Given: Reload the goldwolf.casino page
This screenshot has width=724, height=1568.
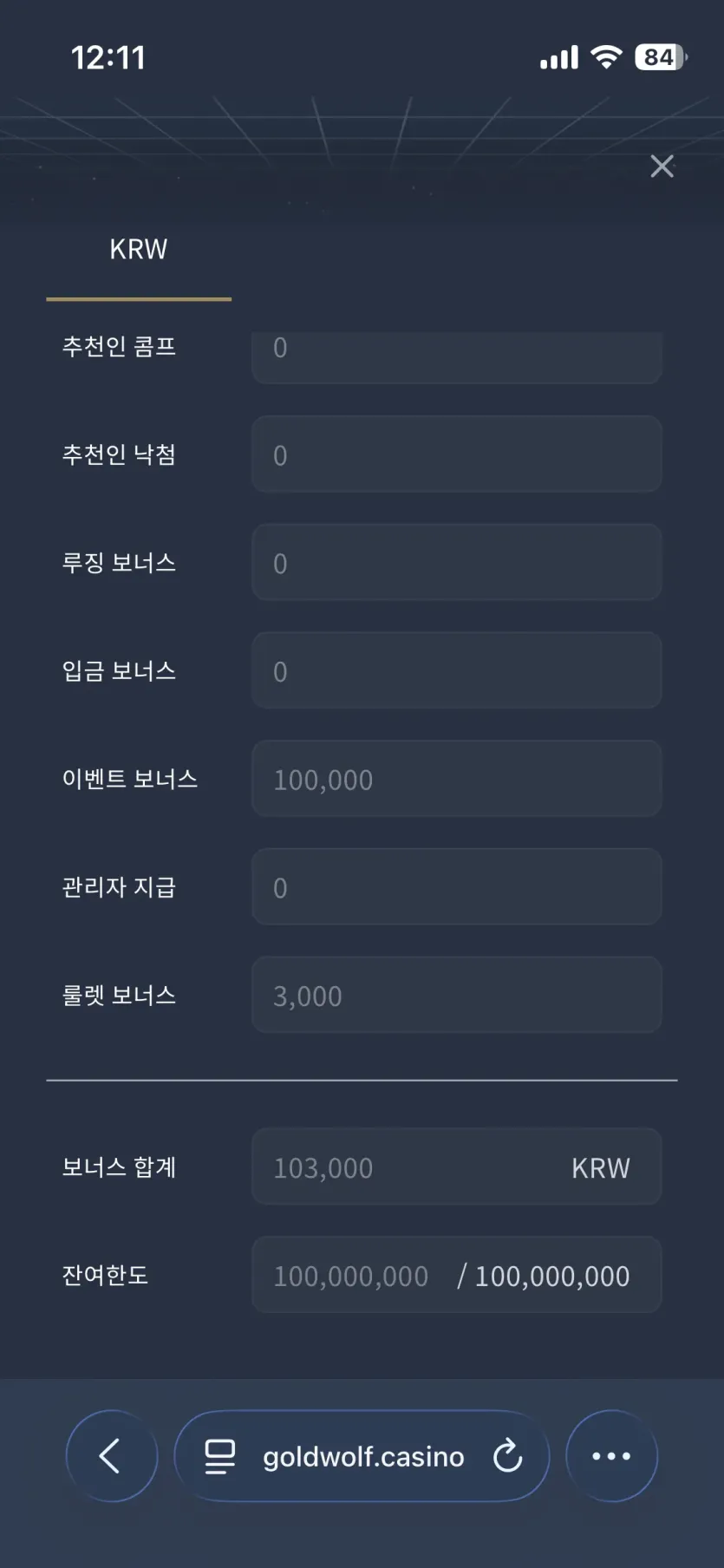Looking at the screenshot, I should click(507, 1455).
